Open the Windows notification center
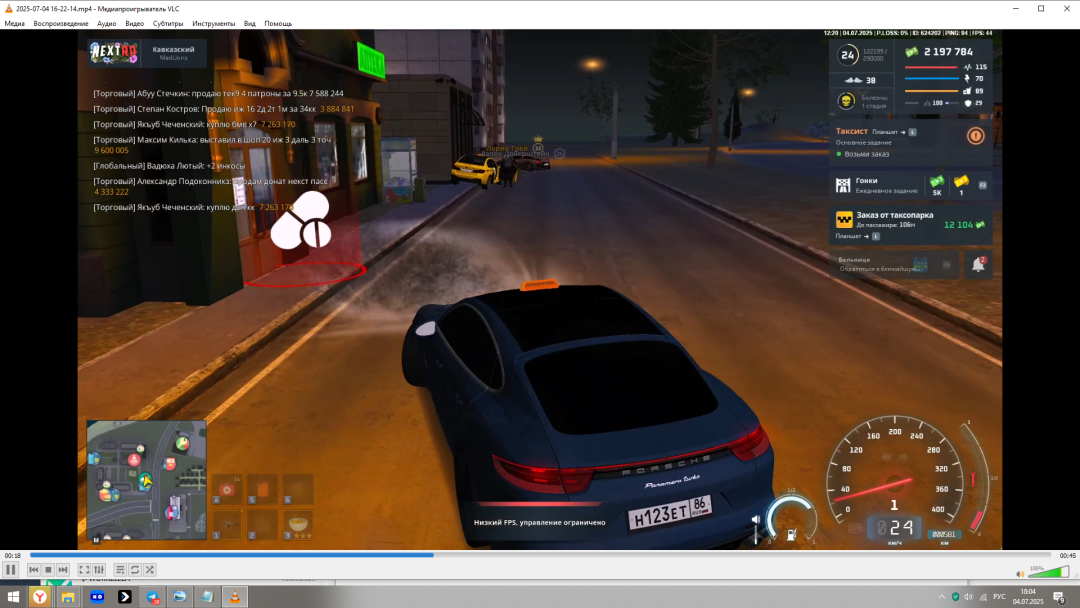1080x608 pixels. point(1059,596)
